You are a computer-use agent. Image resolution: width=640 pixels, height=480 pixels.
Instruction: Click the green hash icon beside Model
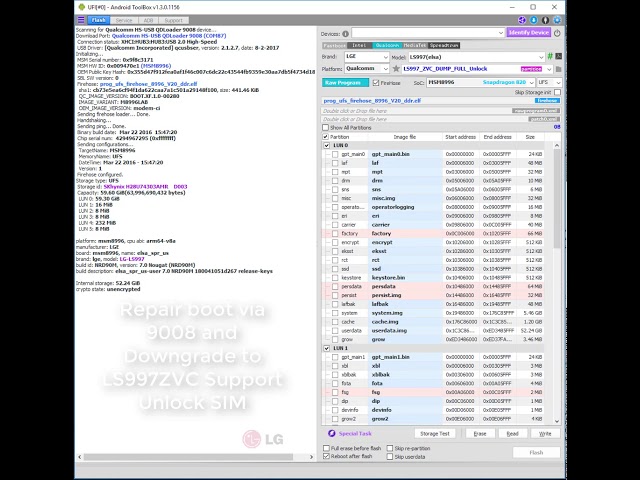tap(550, 56)
